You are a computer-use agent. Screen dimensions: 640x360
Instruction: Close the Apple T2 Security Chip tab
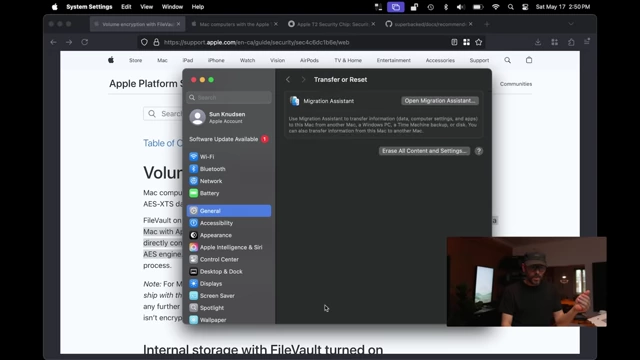[x=373, y=24]
